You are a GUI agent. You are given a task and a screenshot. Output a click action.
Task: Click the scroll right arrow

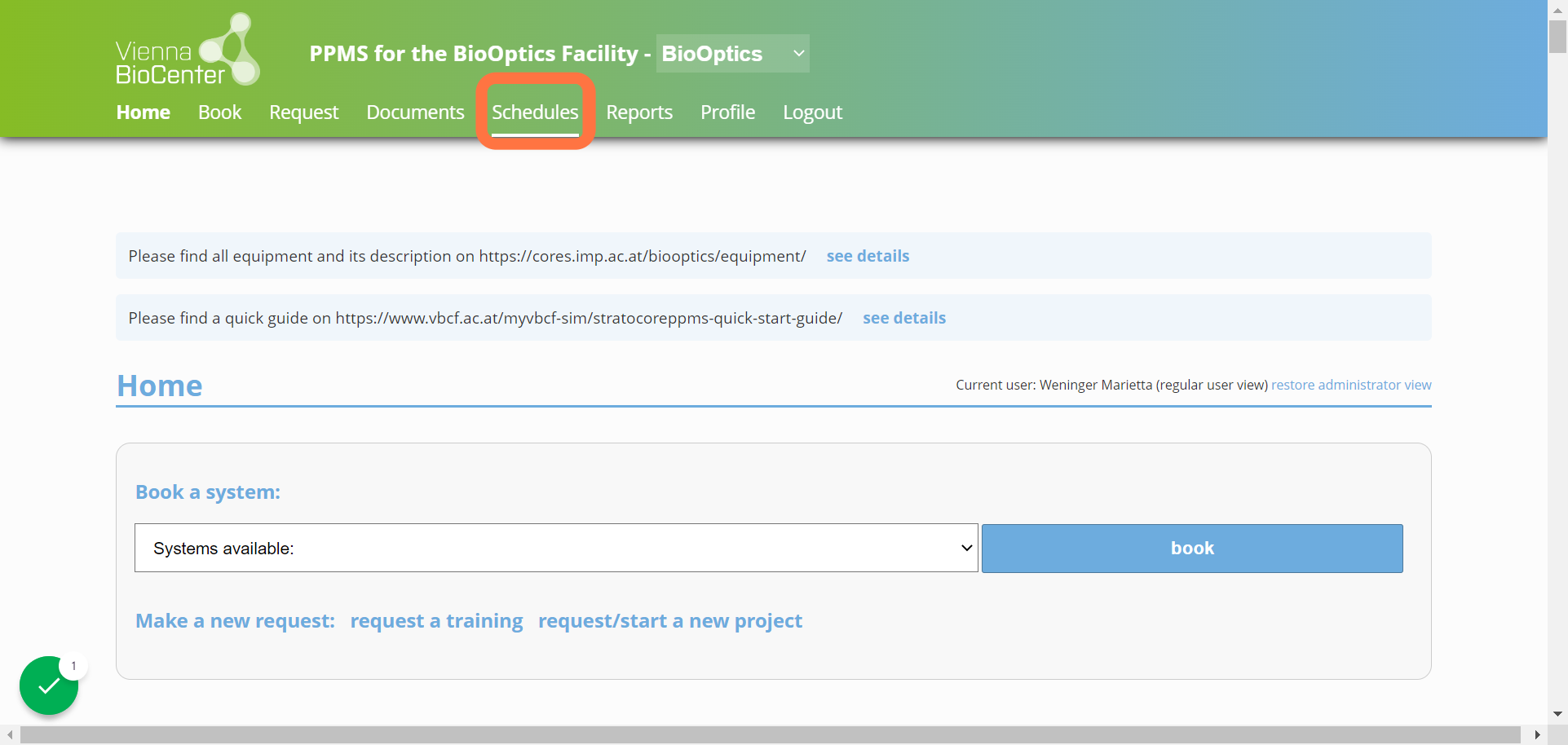tap(1537, 734)
